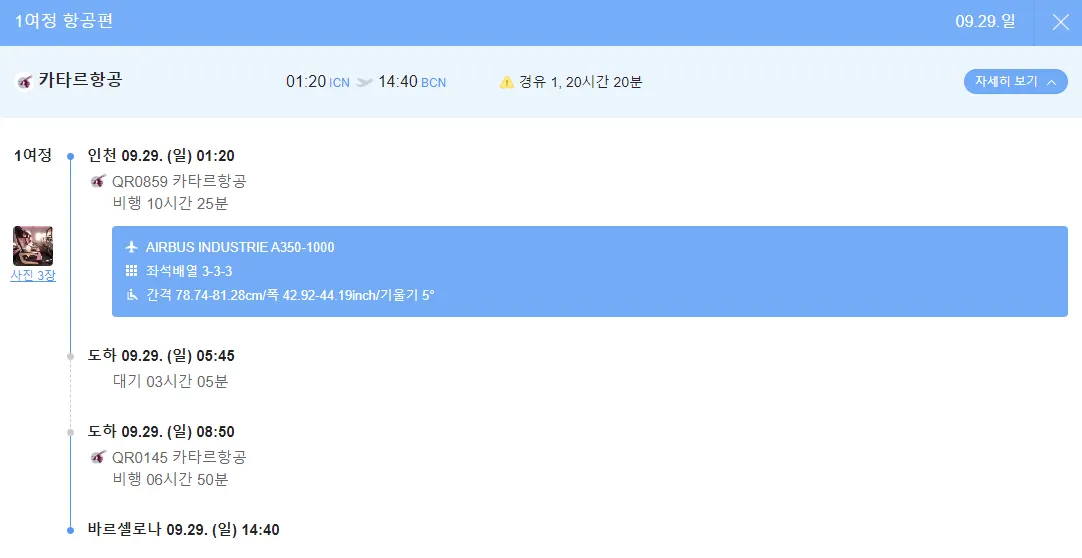Click the 카타르항공 airline name in summary
1082x558 pixels.
tap(80, 80)
